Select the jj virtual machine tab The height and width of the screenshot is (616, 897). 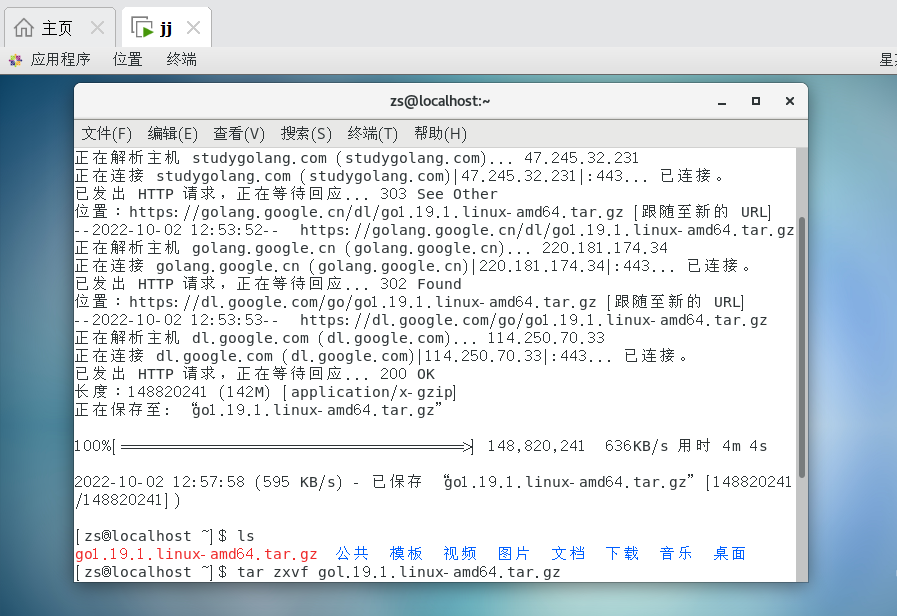coord(166,27)
